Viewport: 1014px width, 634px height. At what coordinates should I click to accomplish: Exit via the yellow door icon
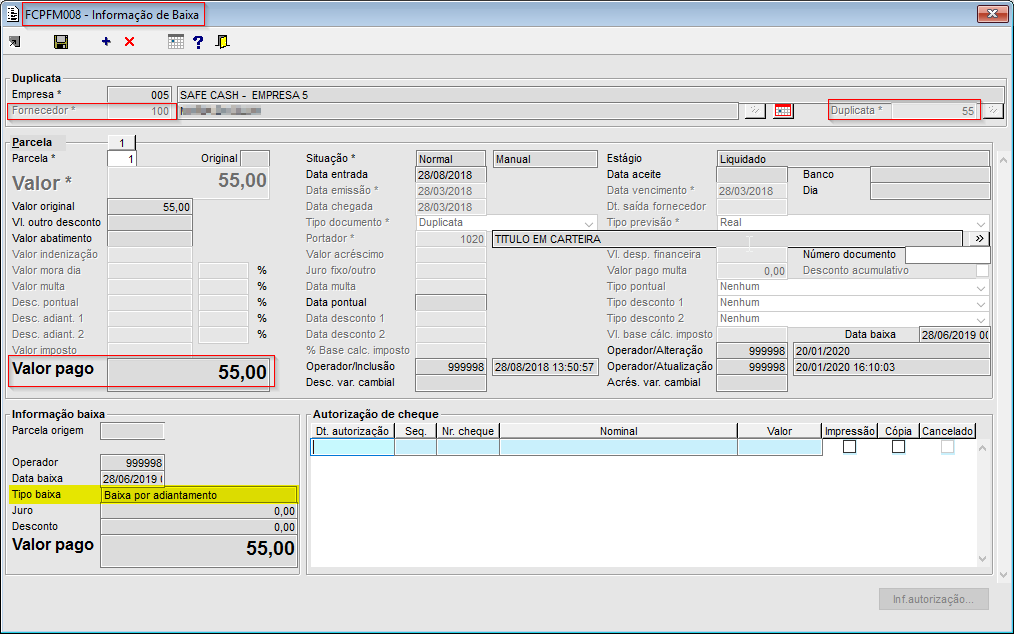tap(222, 42)
